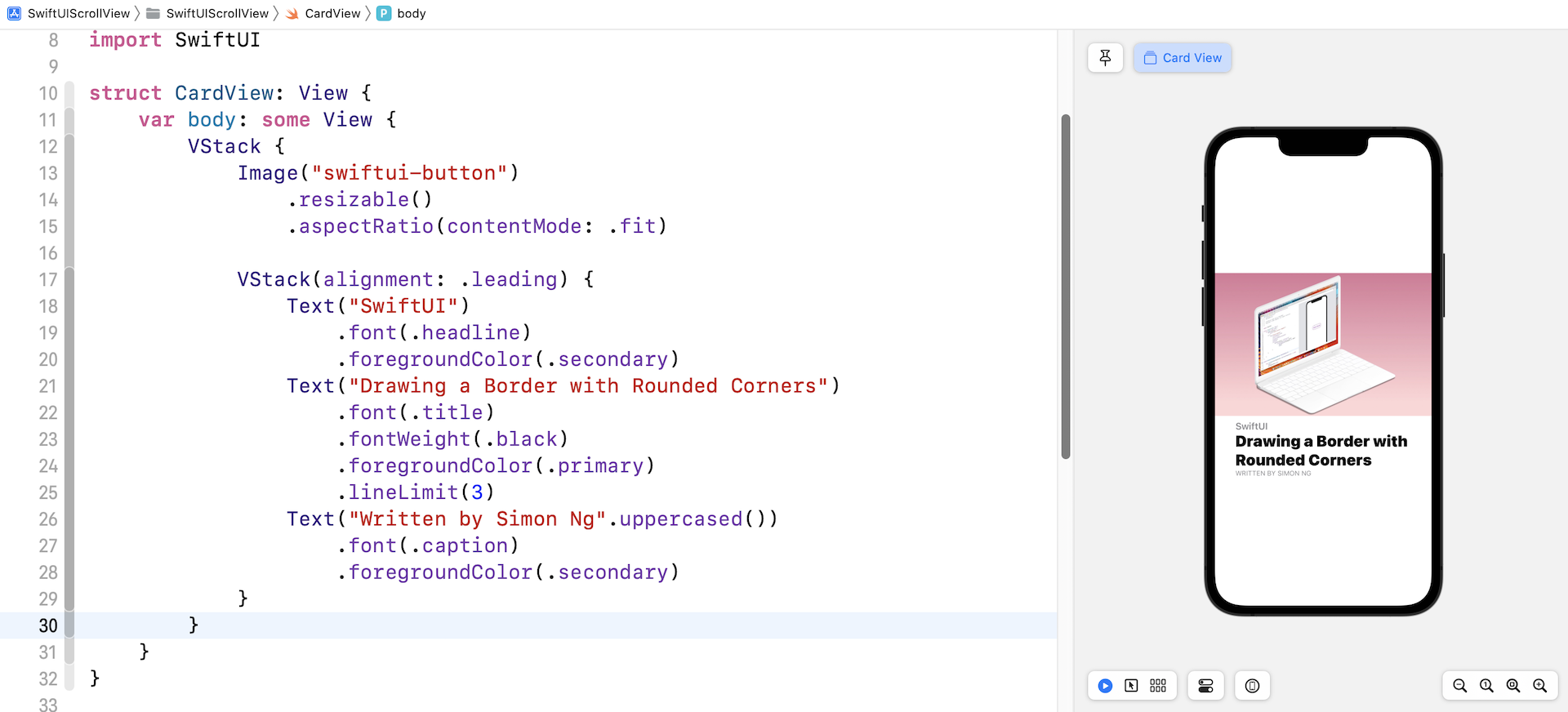The image size is (1568, 712).
Task: Select the Card View preview button
Action: tap(1182, 58)
